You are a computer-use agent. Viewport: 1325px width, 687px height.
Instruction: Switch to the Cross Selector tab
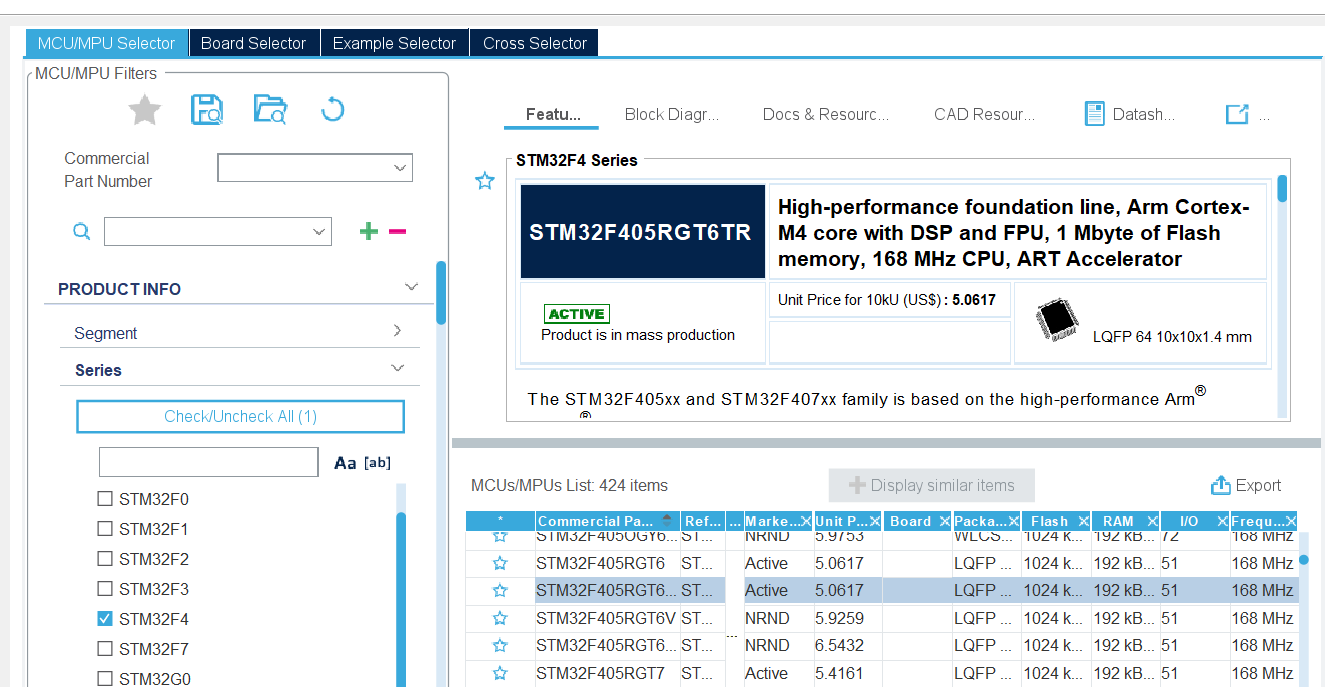535,43
